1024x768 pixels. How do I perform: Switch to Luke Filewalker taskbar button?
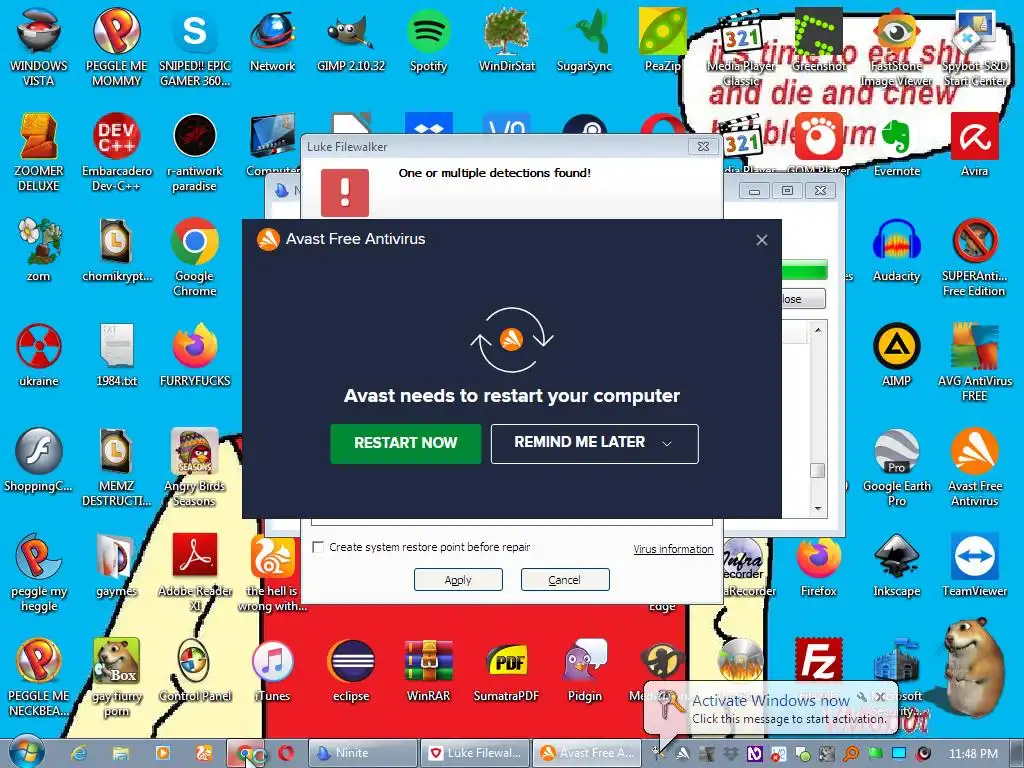click(x=474, y=753)
